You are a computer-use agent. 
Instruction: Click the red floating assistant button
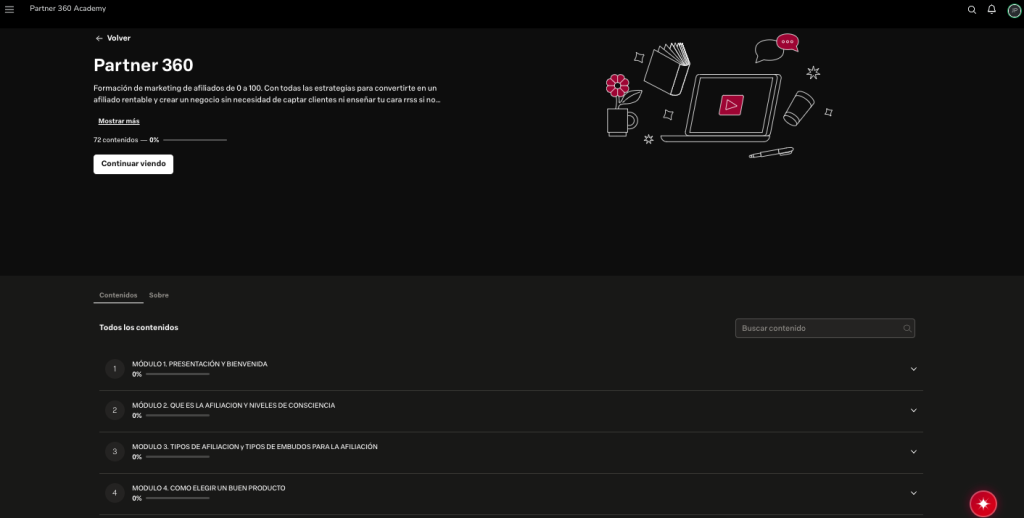click(x=983, y=504)
